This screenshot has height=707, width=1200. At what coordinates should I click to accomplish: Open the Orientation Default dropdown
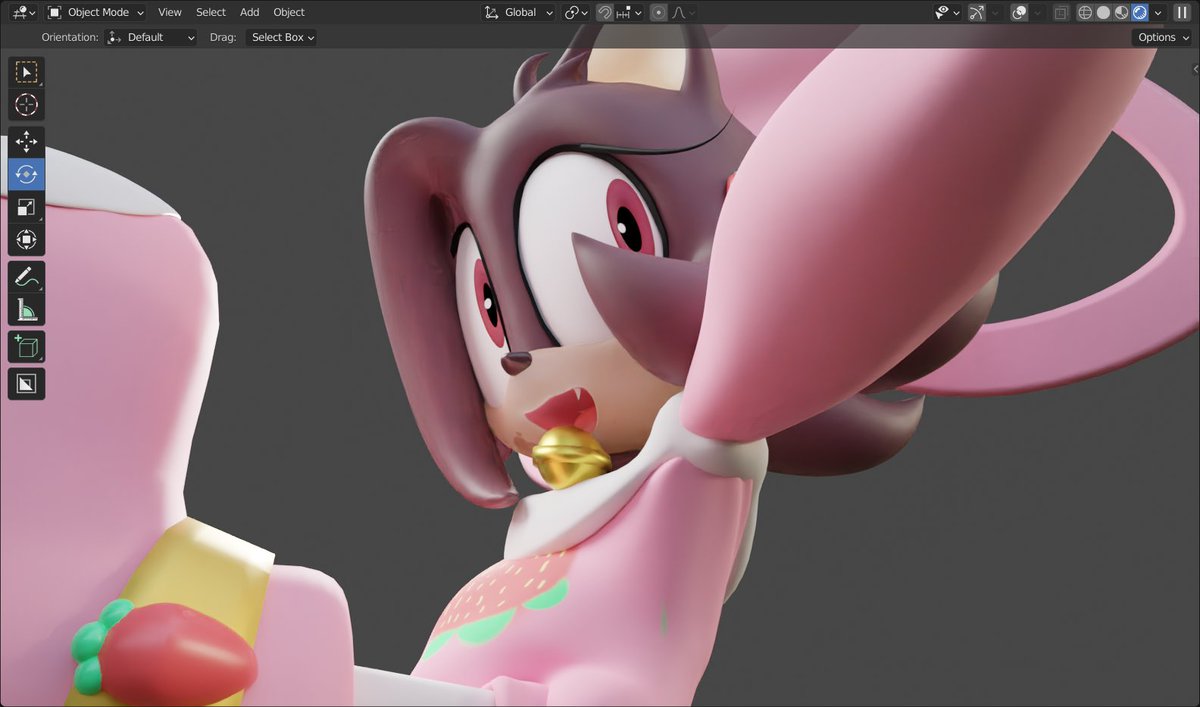tap(151, 37)
